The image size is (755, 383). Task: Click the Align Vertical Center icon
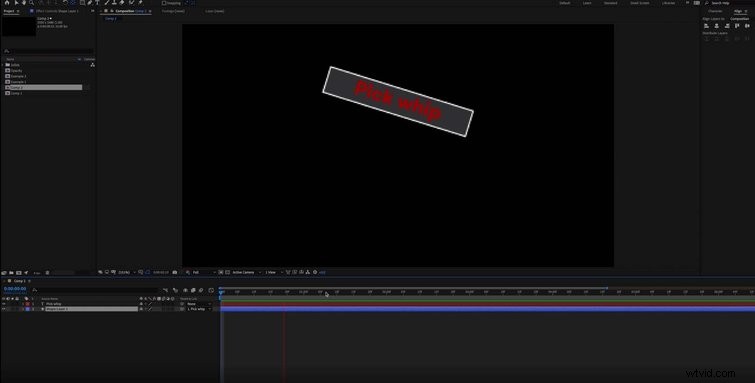click(x=747, y=26)
